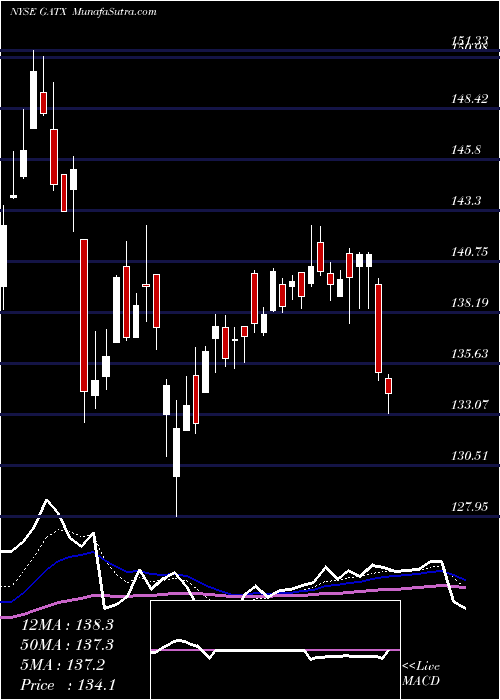Click the 145.8 price axis label

pyautogui.click(x=466, y=150)
